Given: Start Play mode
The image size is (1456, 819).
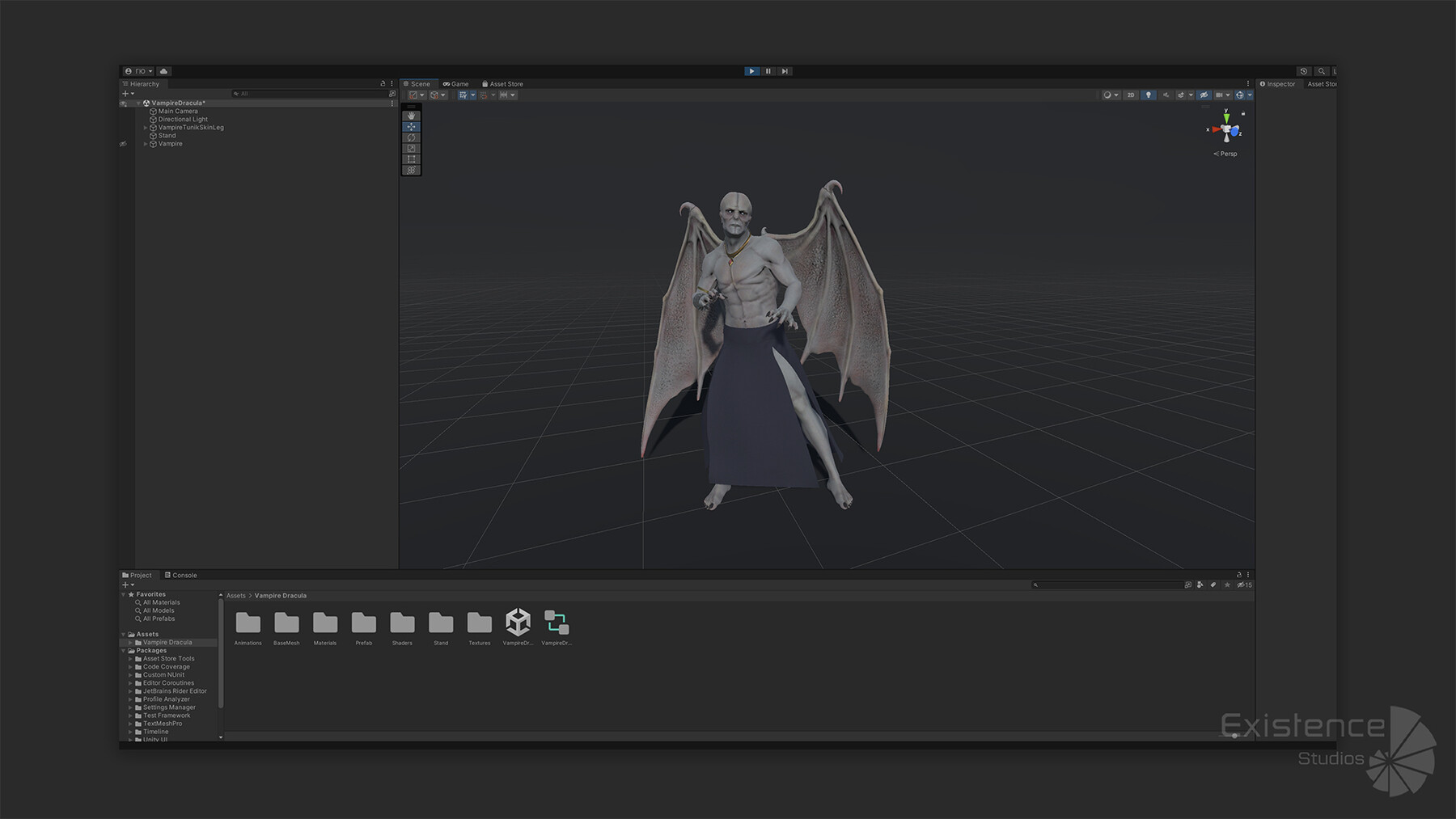Looking at the screenshot, I should pyautogui.click(x=751, y=71).
